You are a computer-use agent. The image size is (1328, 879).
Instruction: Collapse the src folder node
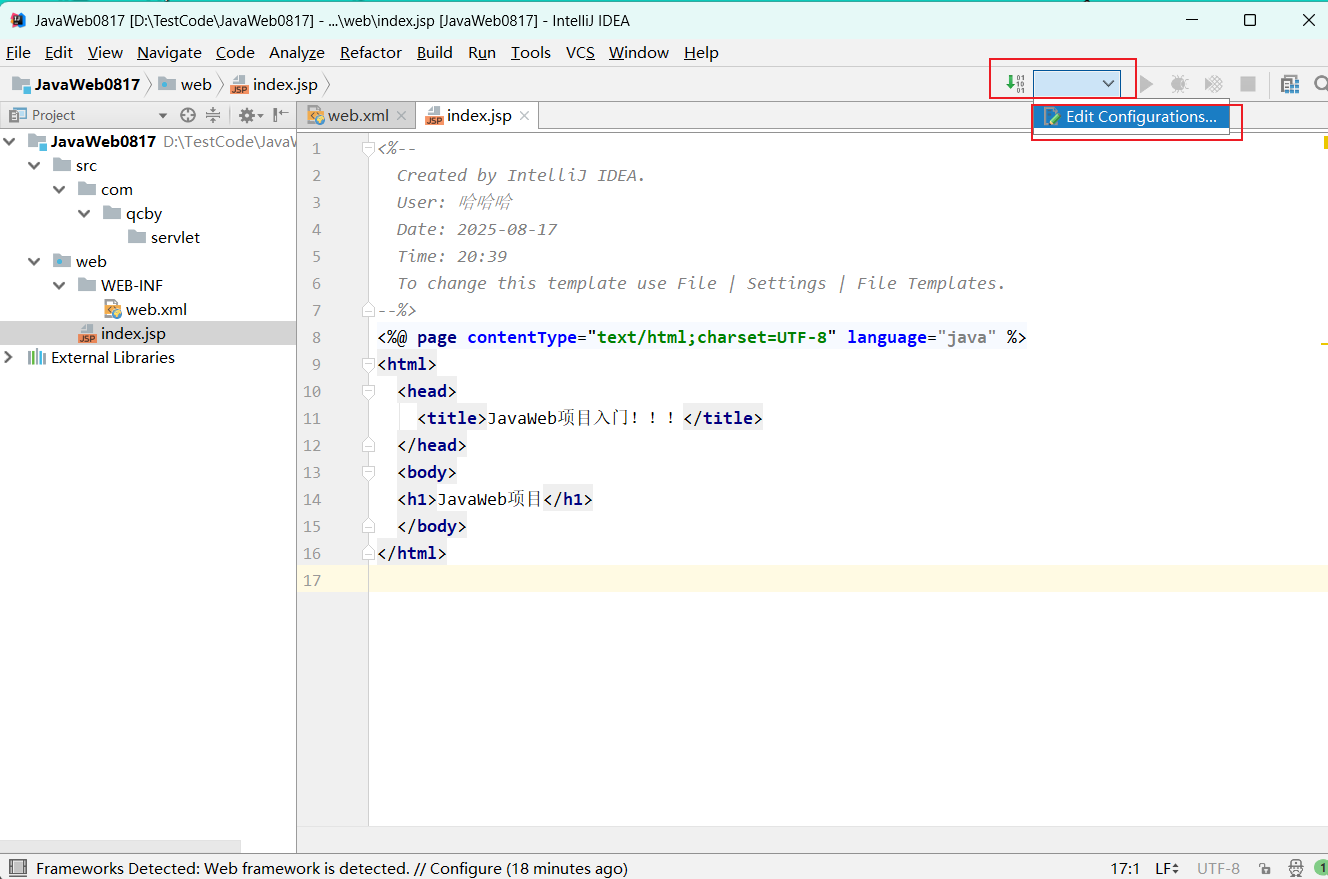(x=35, y=165)
